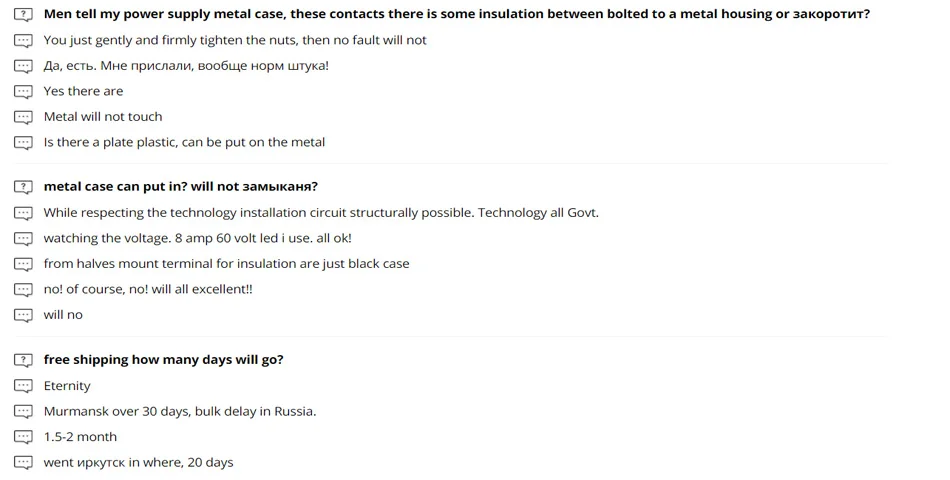Select answer 'went иркутск in where, 20 days'
Screen dimensions: 950x480
point(138,462)
